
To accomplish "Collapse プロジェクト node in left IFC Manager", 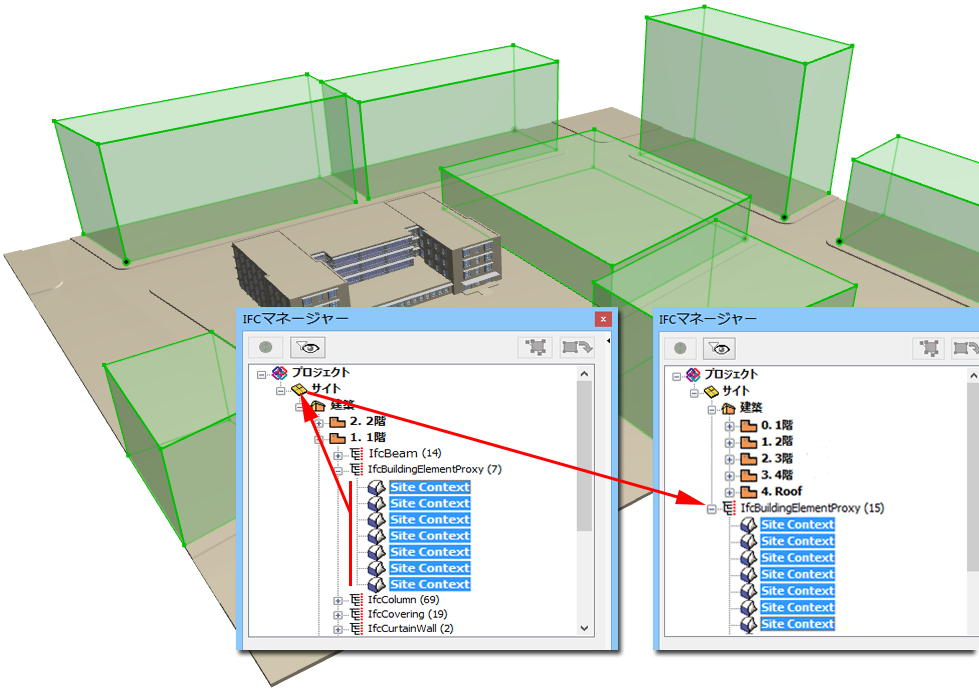I will click(x=262, y=374).
